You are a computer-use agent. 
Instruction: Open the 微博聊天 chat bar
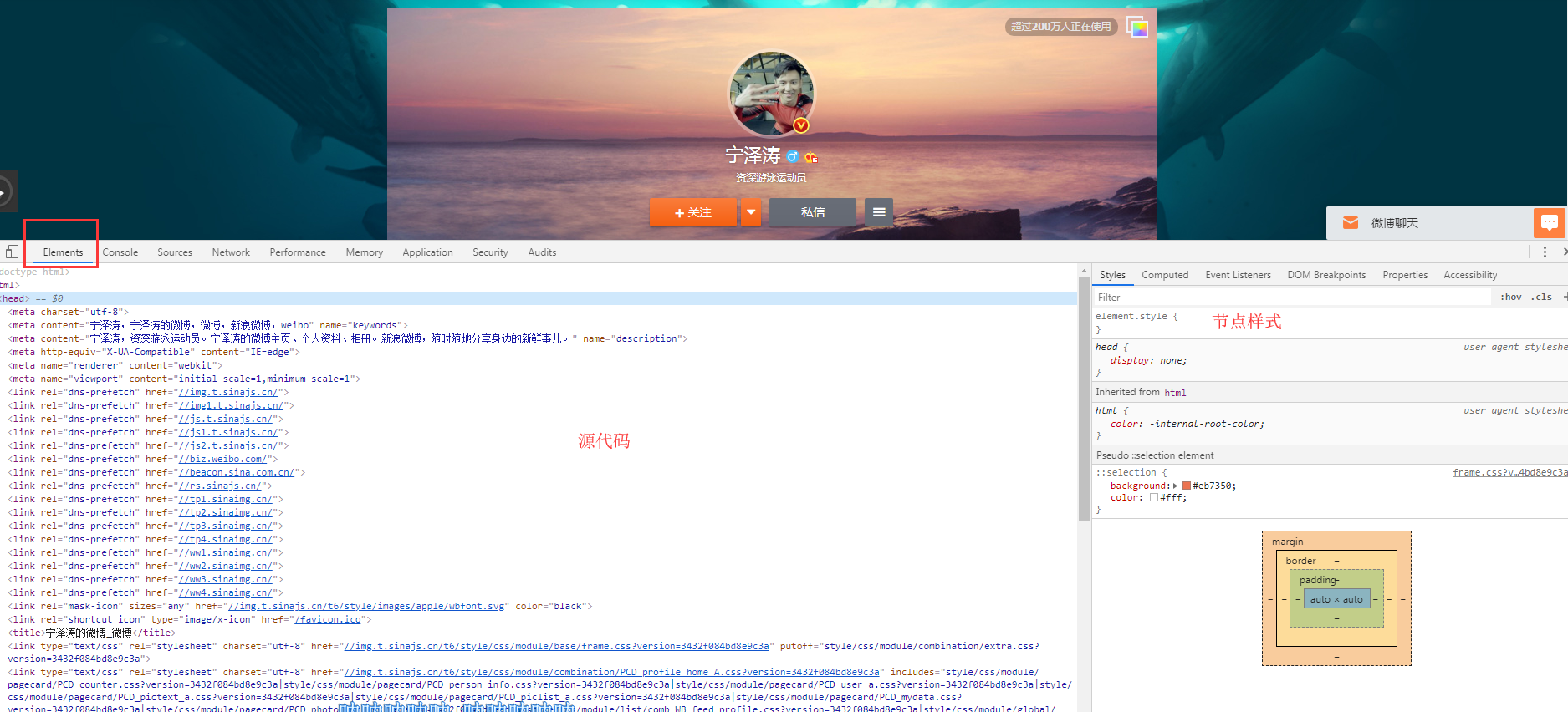tap(1430, 223)
